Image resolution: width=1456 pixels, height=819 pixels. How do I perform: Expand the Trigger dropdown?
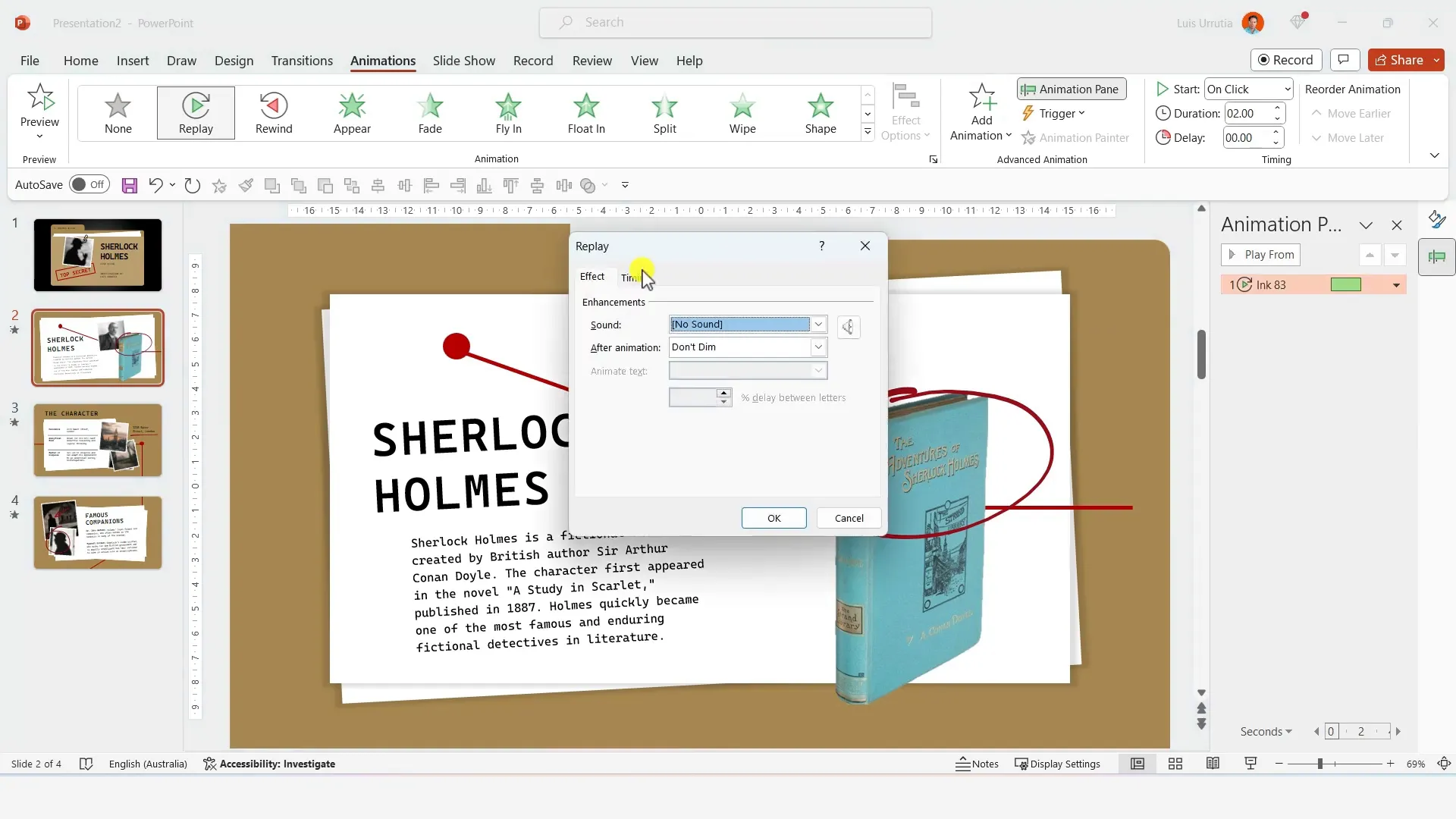[x=1053, y=113]
